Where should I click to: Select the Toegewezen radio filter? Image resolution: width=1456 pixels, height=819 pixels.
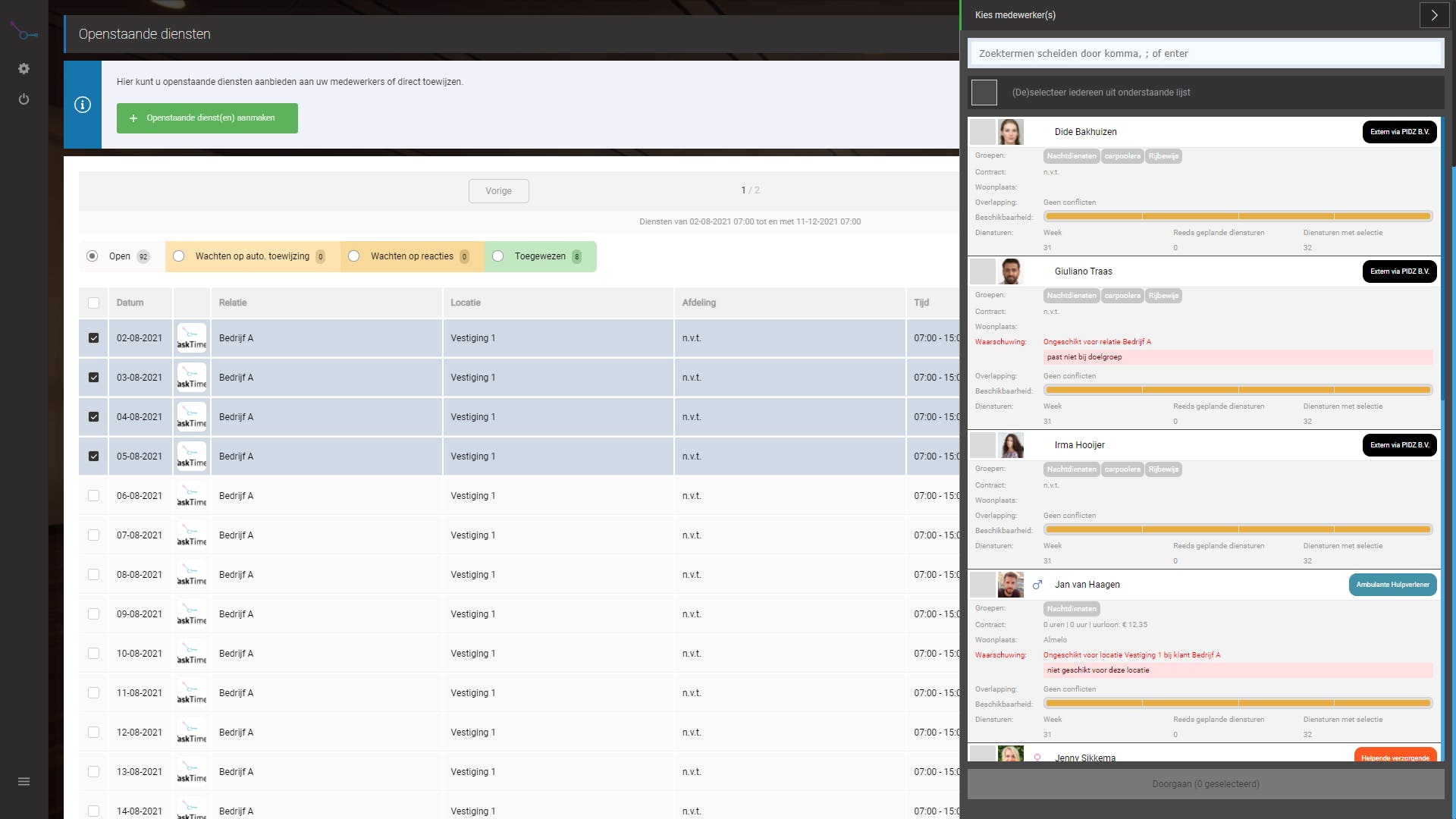(498, 256)
